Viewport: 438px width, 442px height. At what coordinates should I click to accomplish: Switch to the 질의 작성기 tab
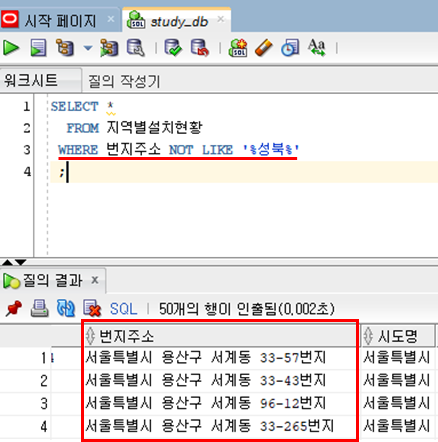[x=124, y=81]
